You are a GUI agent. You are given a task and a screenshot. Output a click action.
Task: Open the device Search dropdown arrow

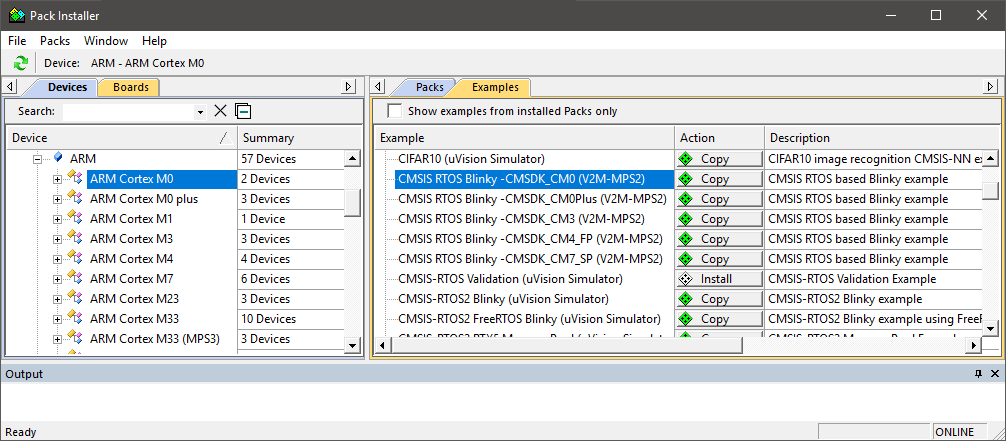pos(200,112)
